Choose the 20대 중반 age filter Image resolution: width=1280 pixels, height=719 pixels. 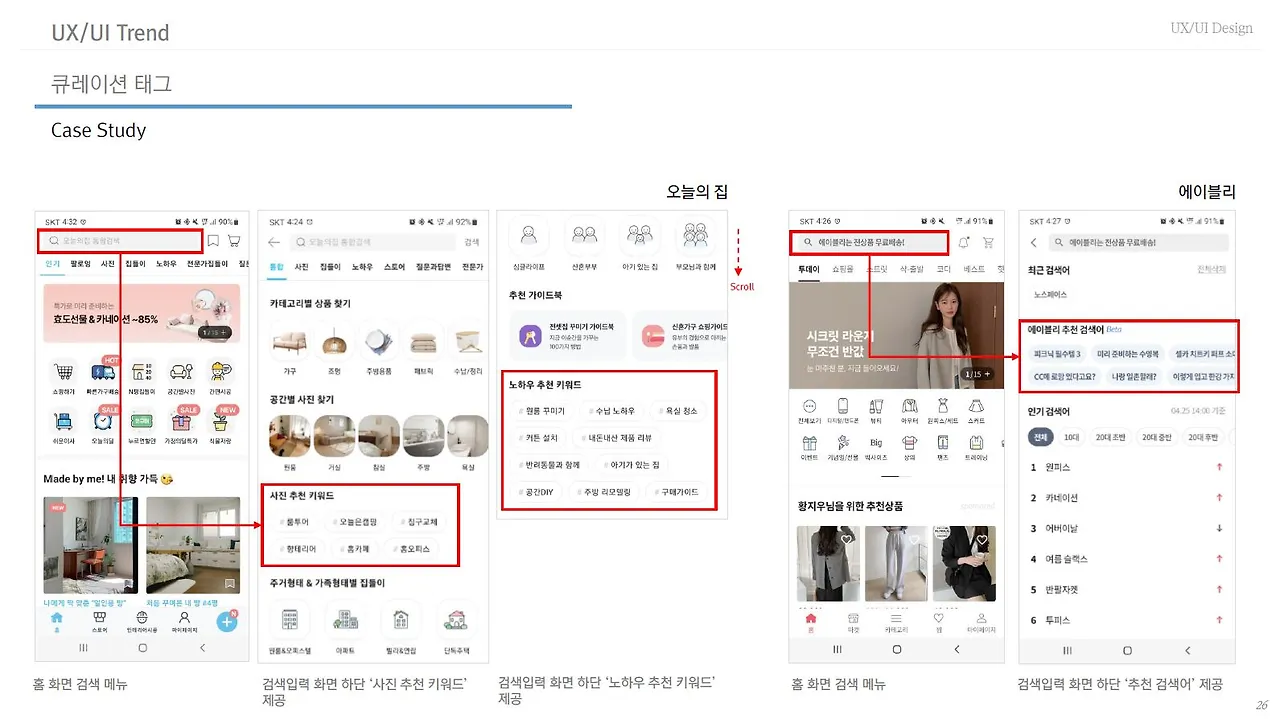click(1157, 437)
